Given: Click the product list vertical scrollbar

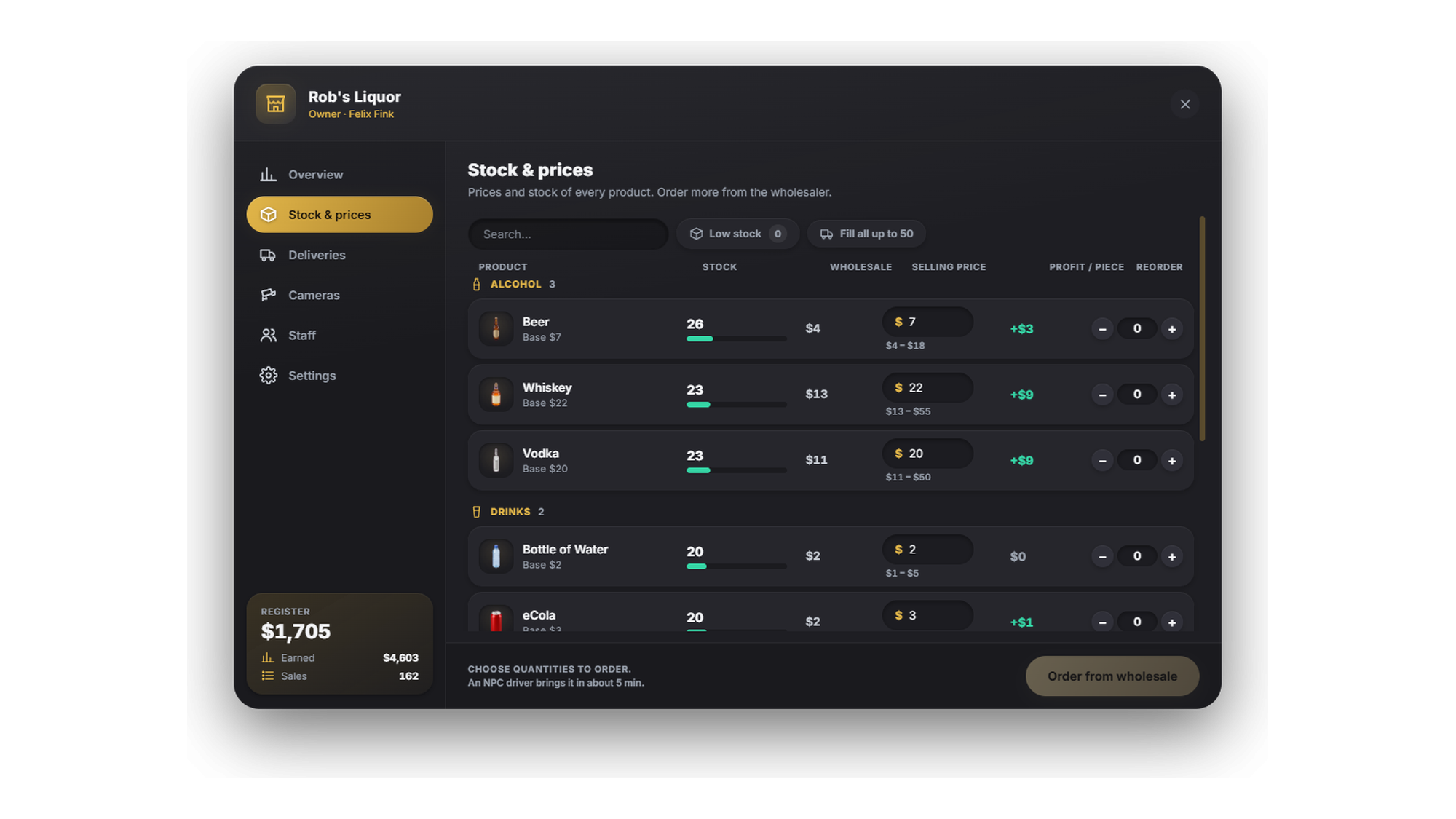Looking at the screenshot, I should point(1202,328).
